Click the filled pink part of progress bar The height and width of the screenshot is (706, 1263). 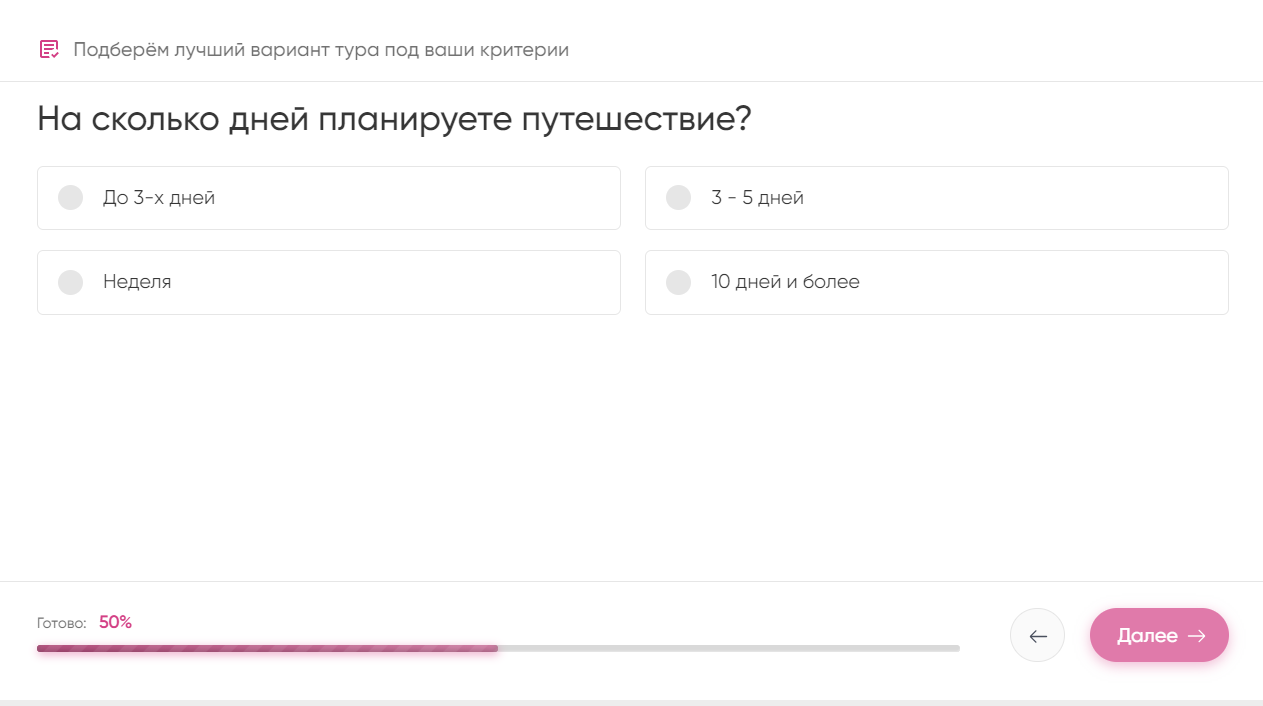[267, 648]
